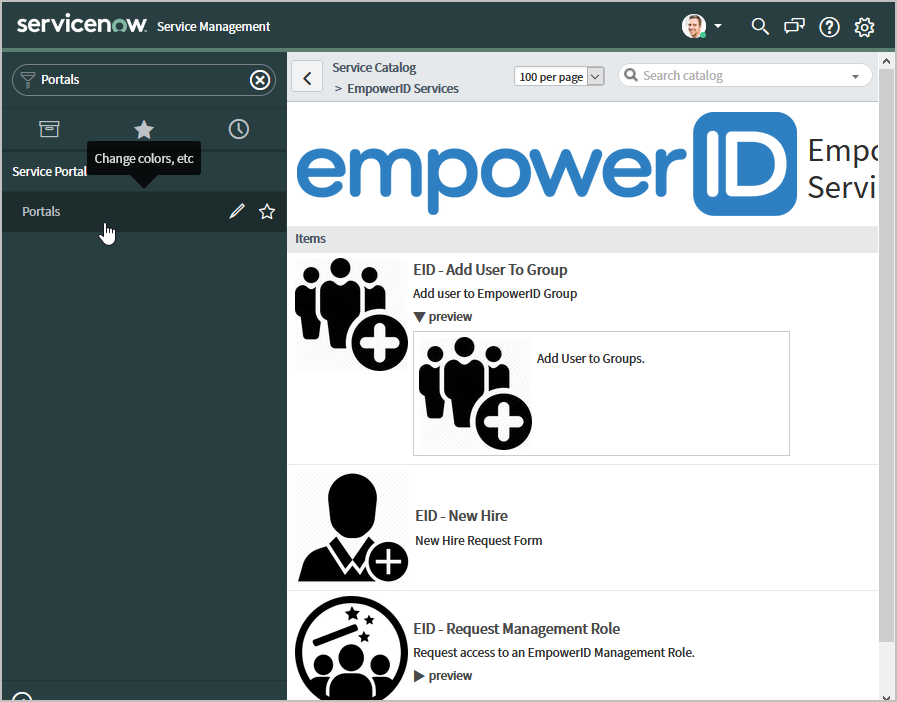This screenshot has width=897, height=702.
Task: Open the Portals module
Action: (x=42, y=212)
